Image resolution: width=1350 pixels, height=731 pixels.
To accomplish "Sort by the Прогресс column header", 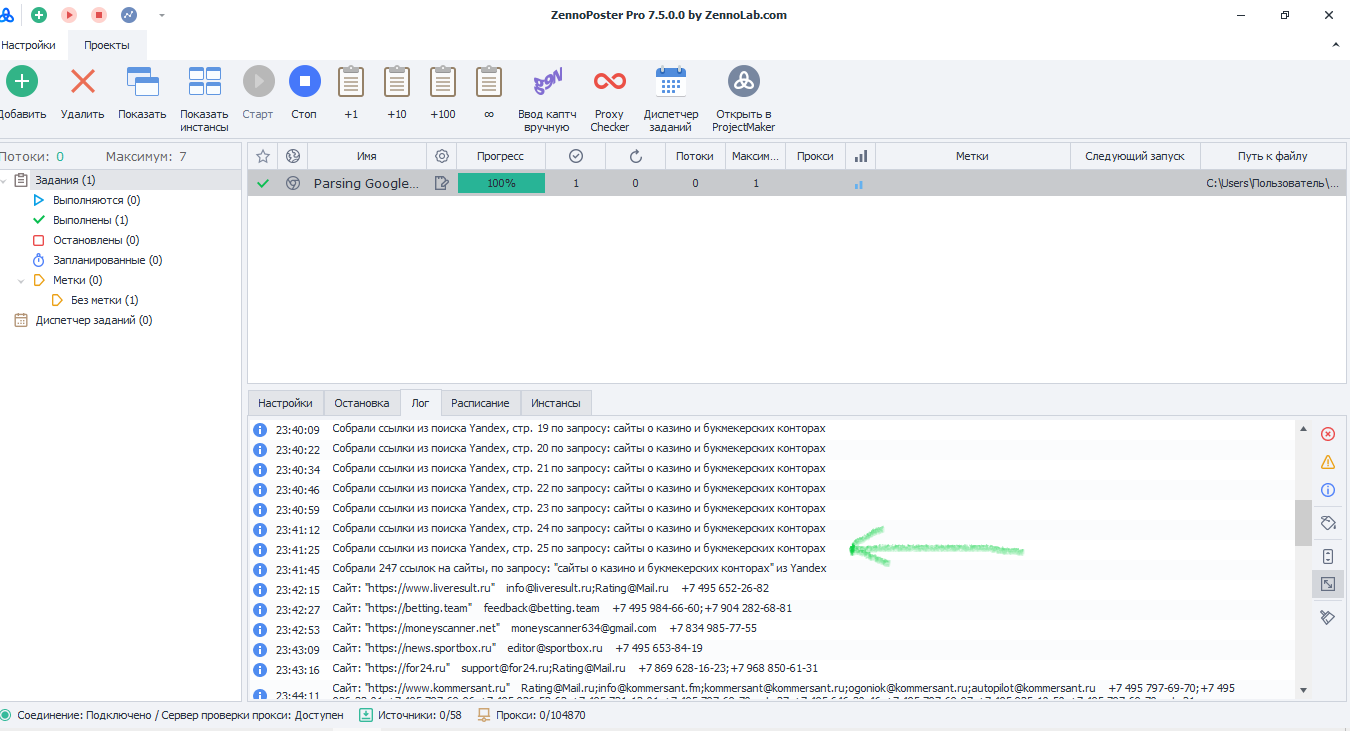I will 501,156.
